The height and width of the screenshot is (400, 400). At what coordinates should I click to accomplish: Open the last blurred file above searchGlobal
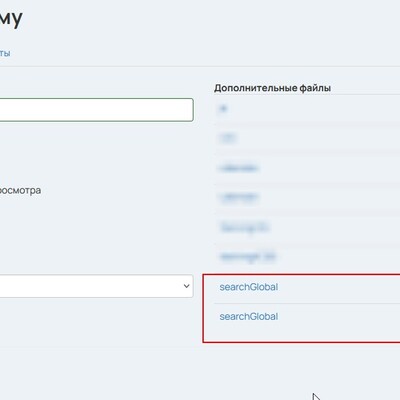pos(248,256)
